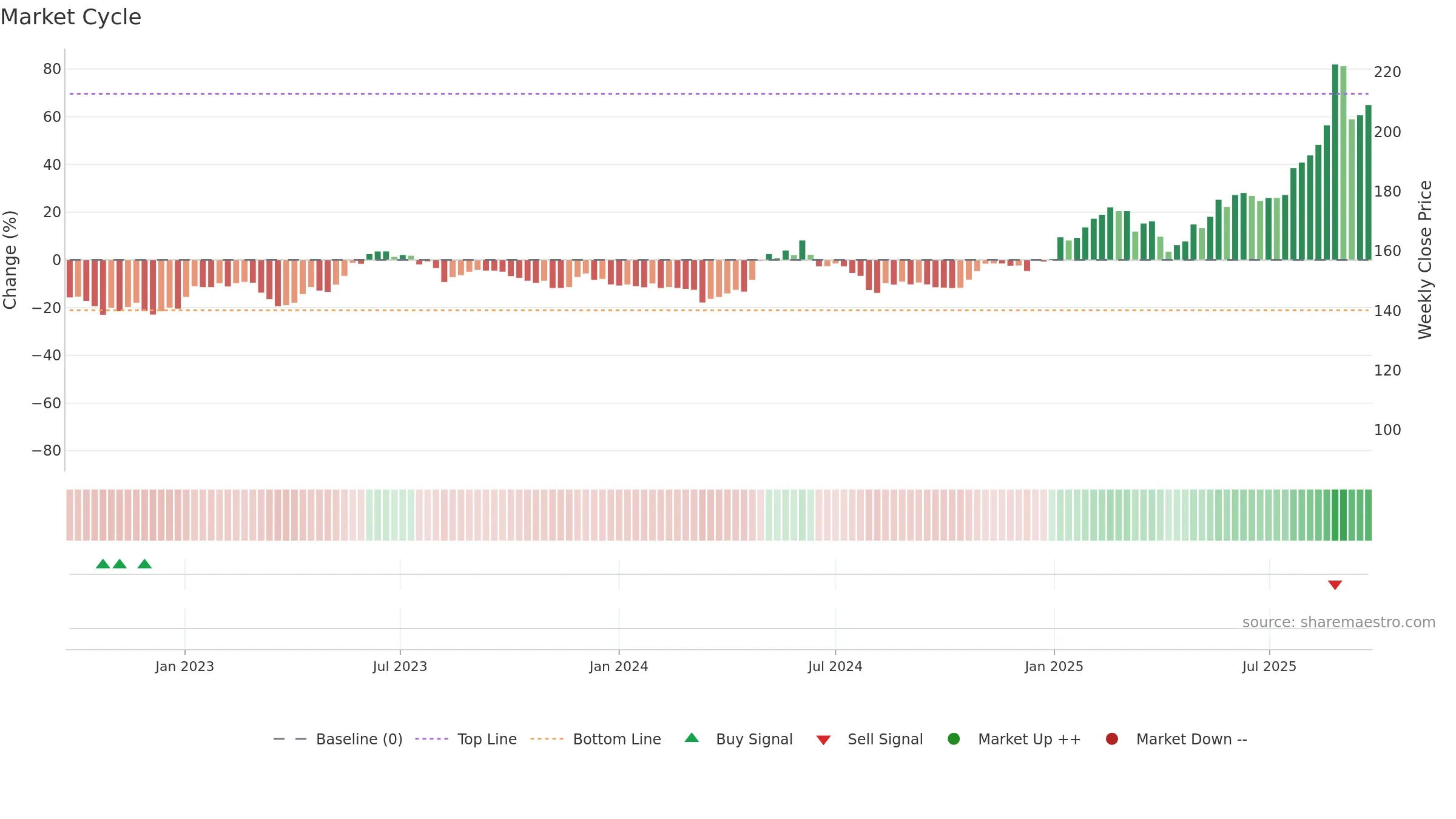Click the Jul 2025 x-axis label
This screenshot has height=819, width=1456.
[1269, 666]
